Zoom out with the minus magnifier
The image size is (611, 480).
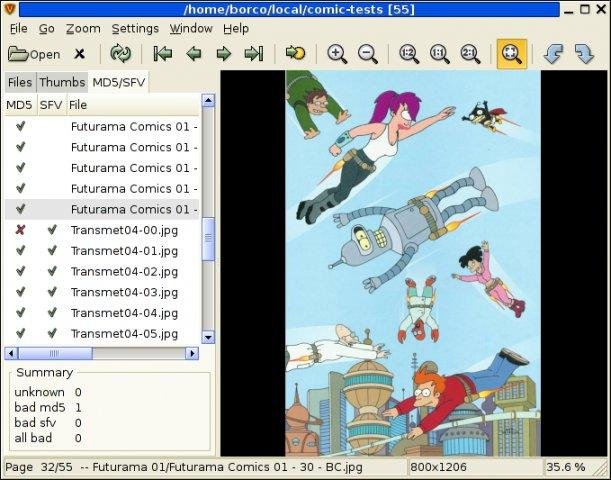[367, 54]
